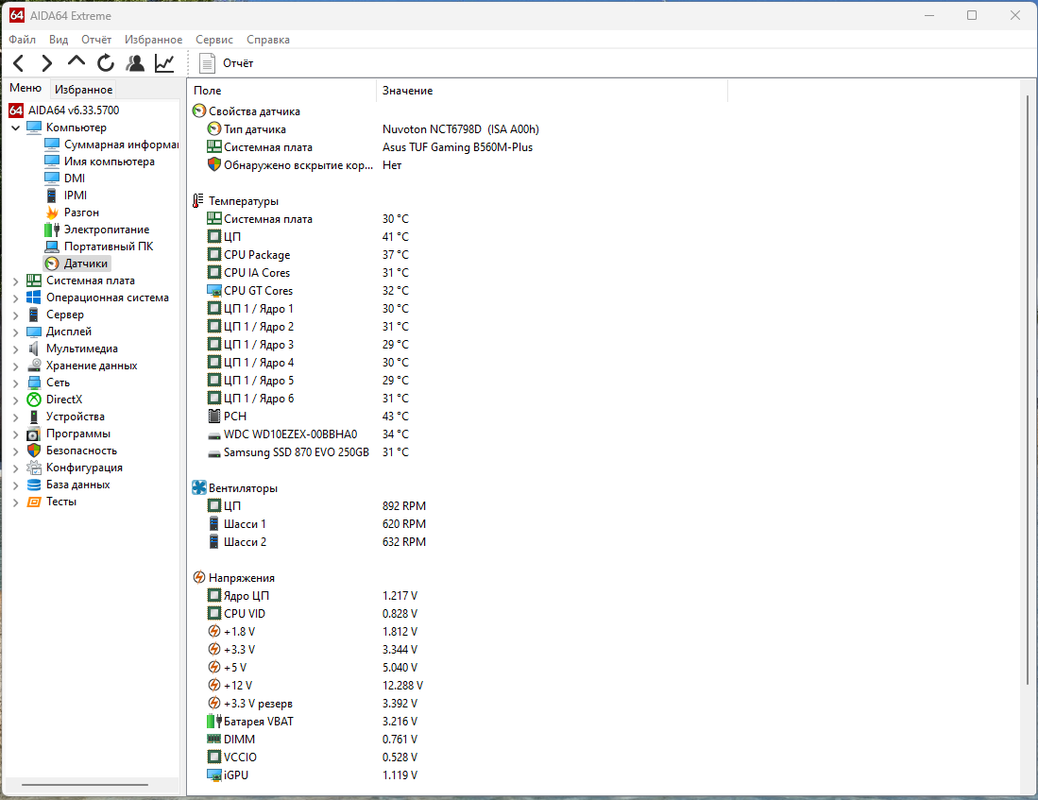Screen dimensions: 1038x800
Task: Expand the Системная плата tree node
Action: (15, 281)
